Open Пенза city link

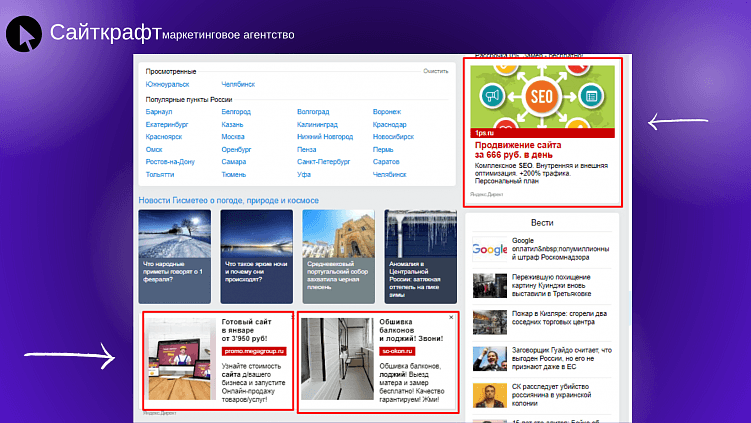tap(307, 149)
